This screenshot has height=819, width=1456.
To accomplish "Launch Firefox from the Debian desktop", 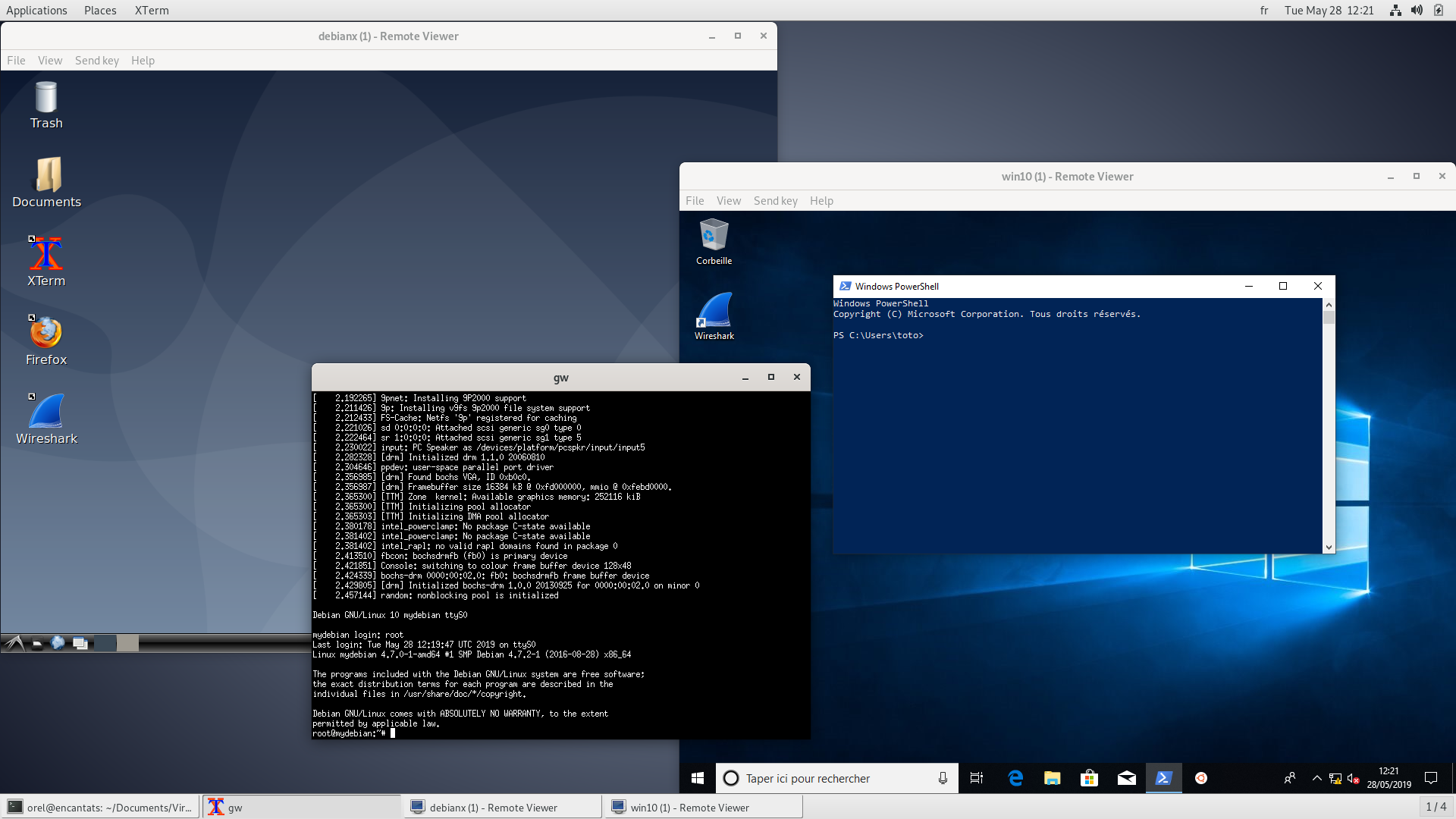I will point(46,333).
